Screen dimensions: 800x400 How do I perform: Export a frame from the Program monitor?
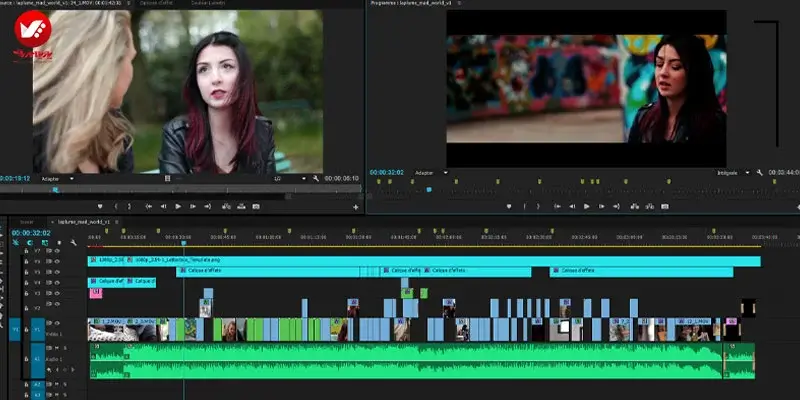click(x=665, y=206)
